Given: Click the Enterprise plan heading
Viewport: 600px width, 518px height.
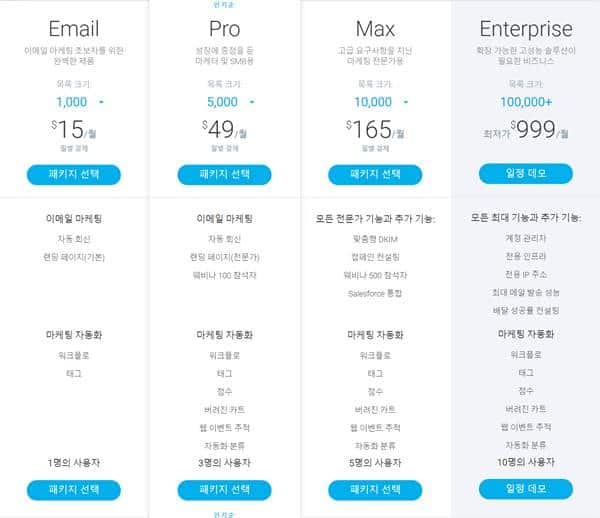Looking at the screenshot, I should pyautogui.click(x=526, y=28).
